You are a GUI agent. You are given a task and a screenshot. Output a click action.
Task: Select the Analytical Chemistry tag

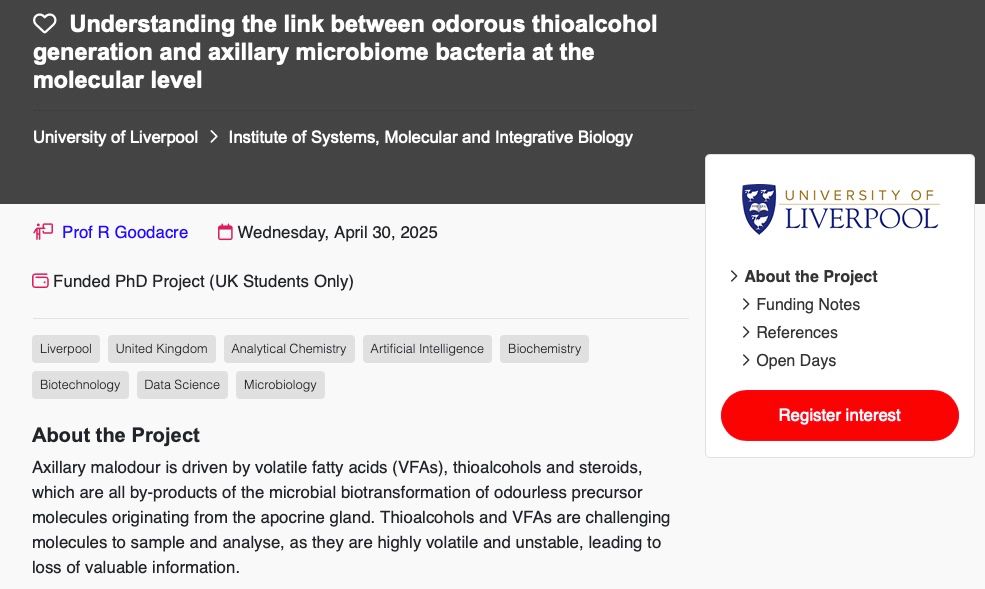tap(289, 349)
